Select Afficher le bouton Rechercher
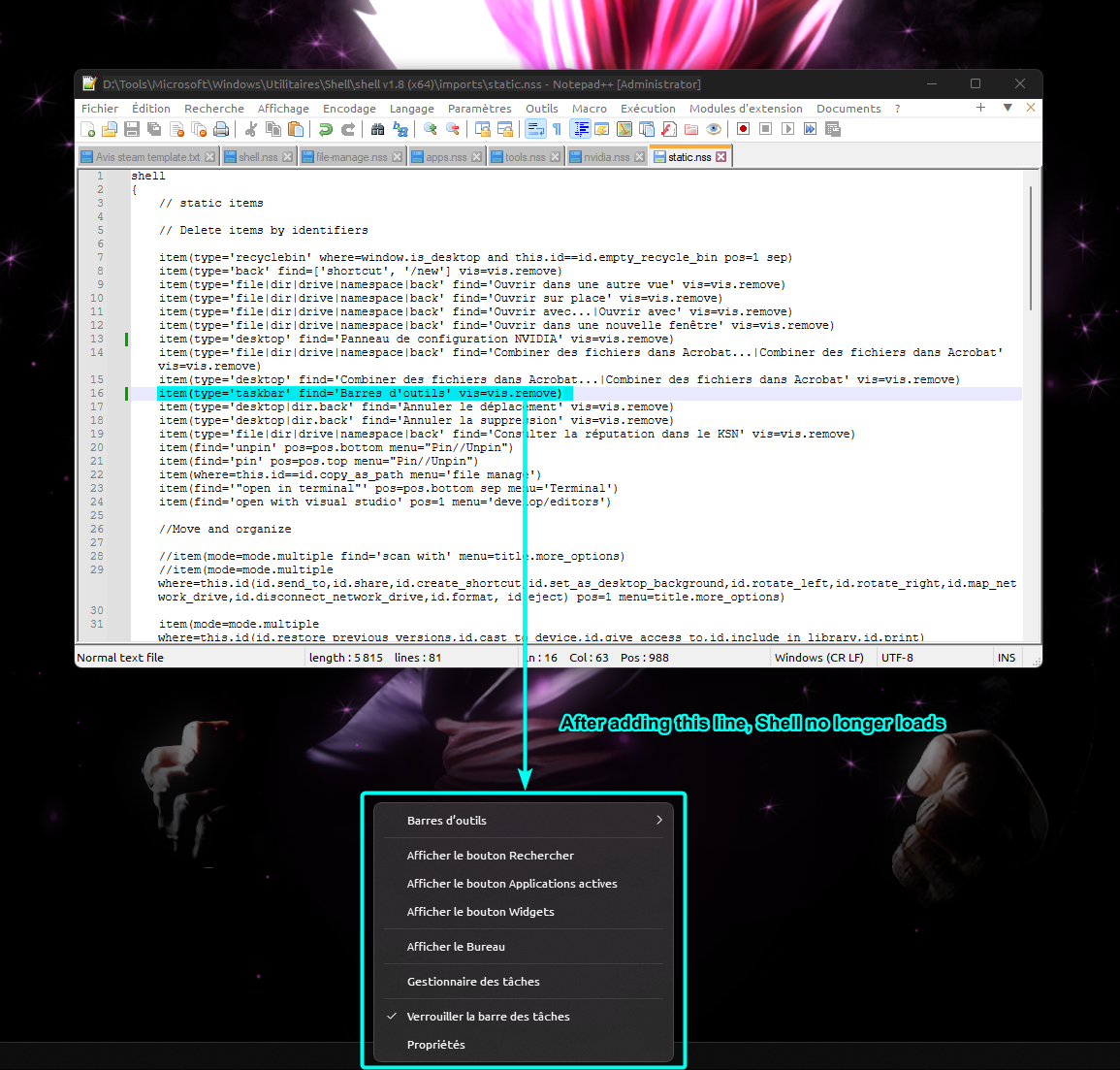The width and height of the screenshot is (1120, 1070). coord(524,856)
